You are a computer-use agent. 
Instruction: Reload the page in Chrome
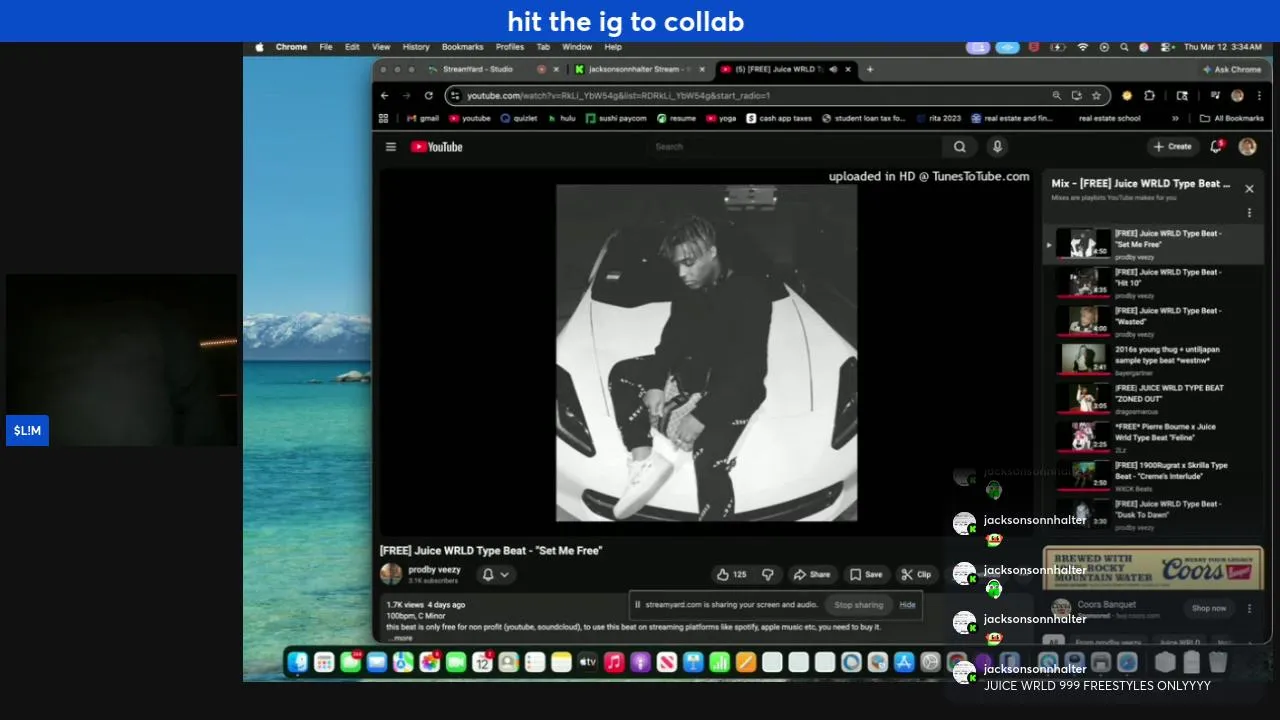pyautogui.click(x=428, y=96)
